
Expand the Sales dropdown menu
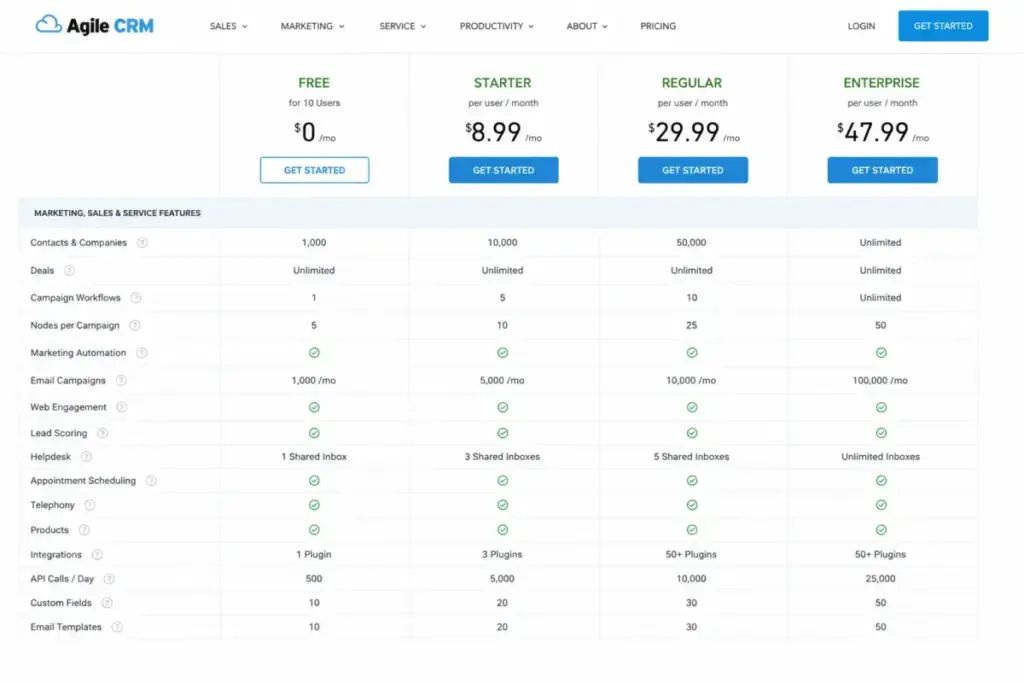pos(229,26)
